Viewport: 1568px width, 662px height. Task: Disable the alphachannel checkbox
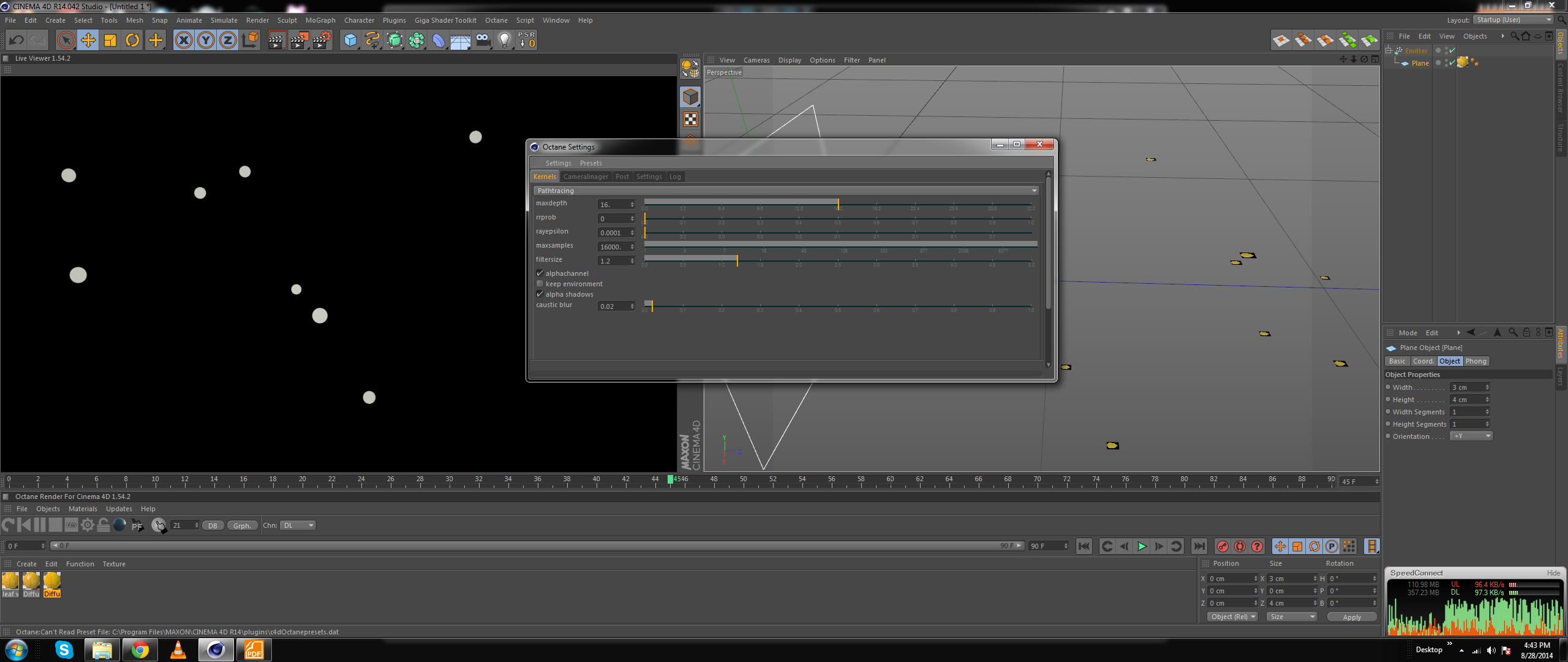pos(540,273)
